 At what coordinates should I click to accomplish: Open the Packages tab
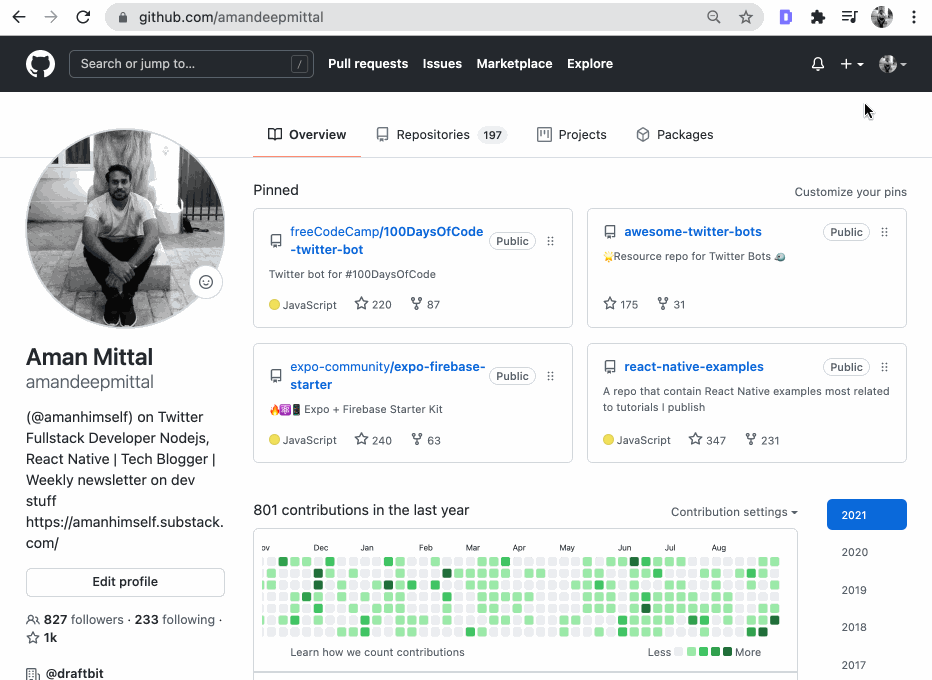[675, 135]
